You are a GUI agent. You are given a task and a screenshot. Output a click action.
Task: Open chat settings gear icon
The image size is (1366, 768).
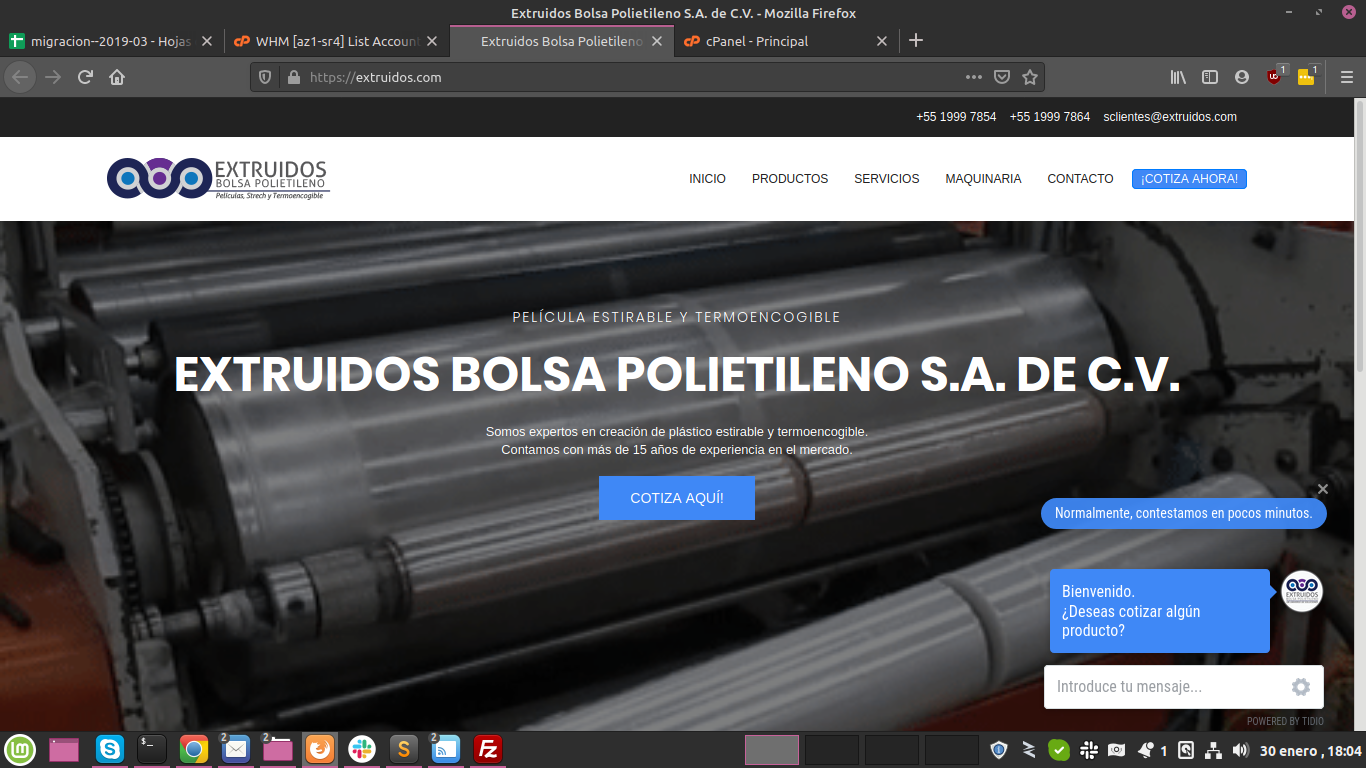[1300, 687]
